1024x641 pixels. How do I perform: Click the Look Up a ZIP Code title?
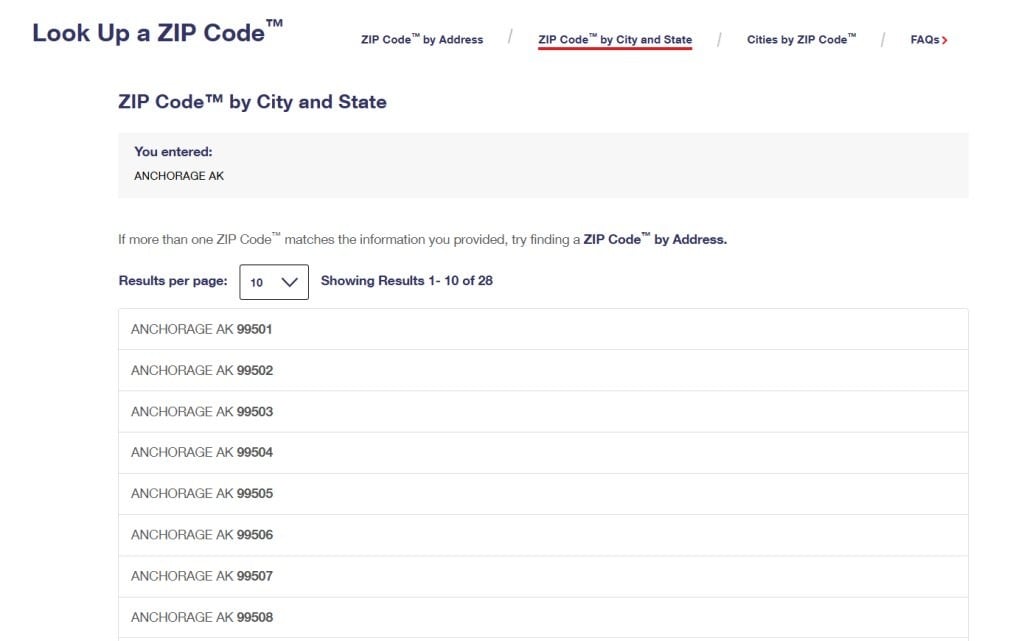(157, 33)
